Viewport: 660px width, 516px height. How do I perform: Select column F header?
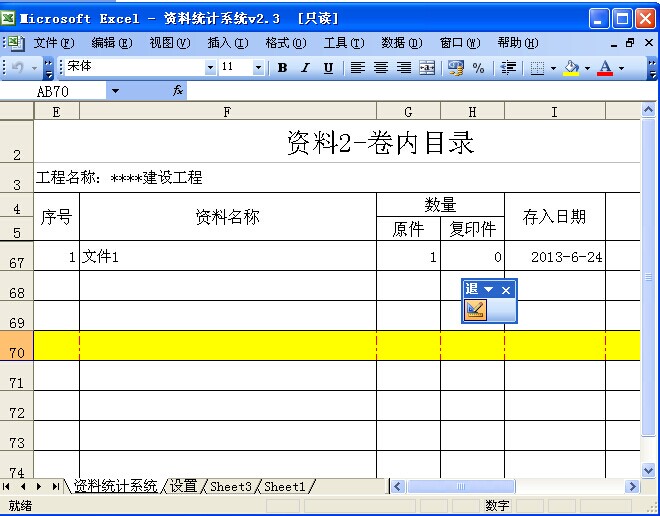228,112
